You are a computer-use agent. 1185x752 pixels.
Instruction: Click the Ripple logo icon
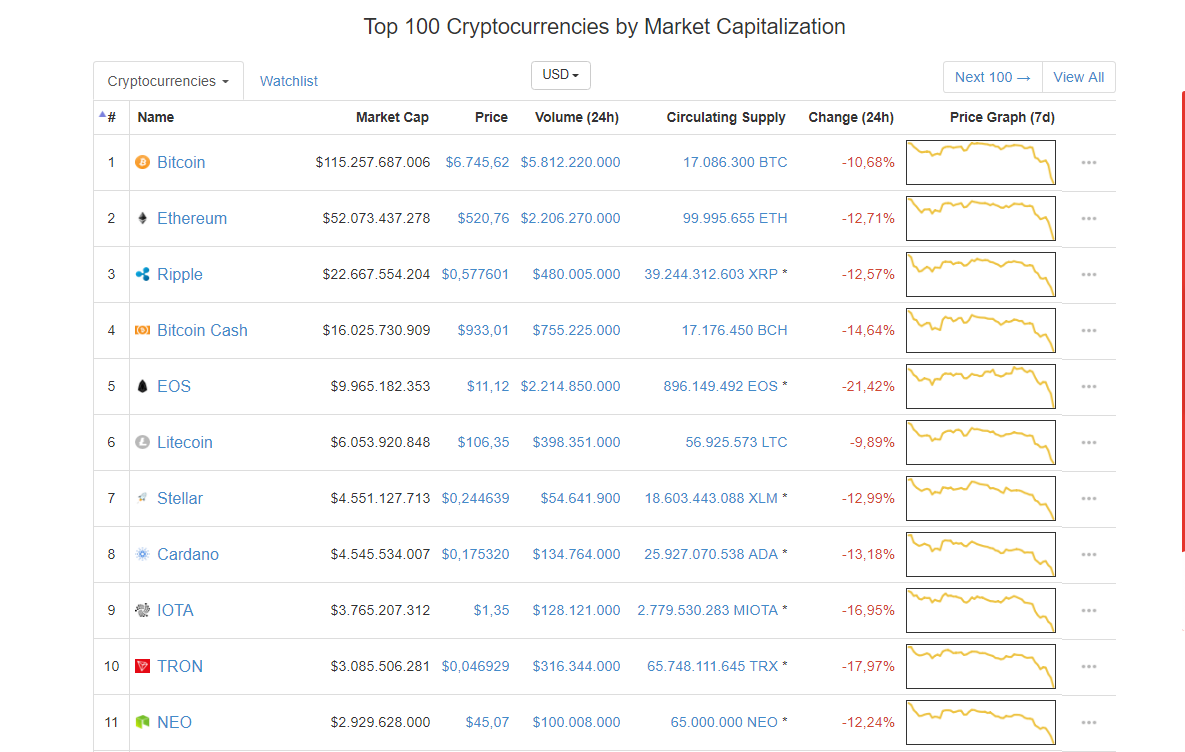(x=142, y=274)
